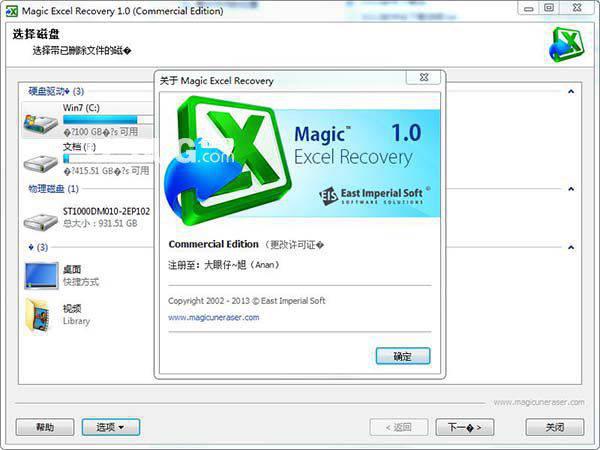
Task: Open the magicuneraser.com link at the wizard's bottom right
Action: tap(539, 402)
